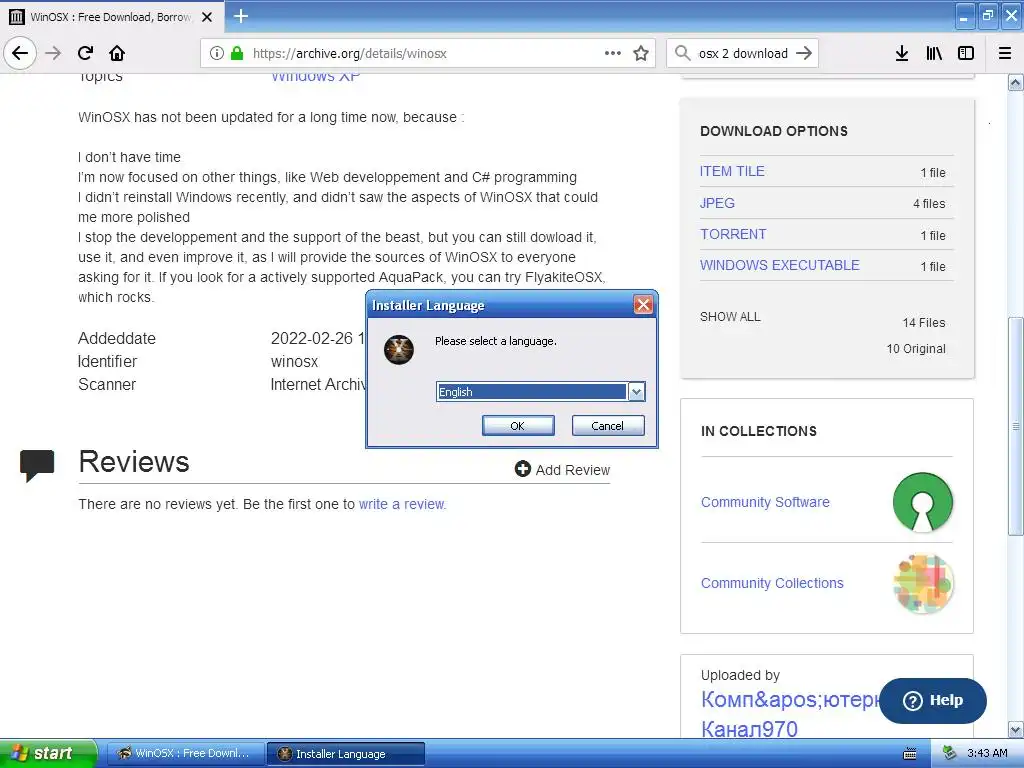
Task: Toggle the sidebar view icon
Action: click(x=966, y=53)
